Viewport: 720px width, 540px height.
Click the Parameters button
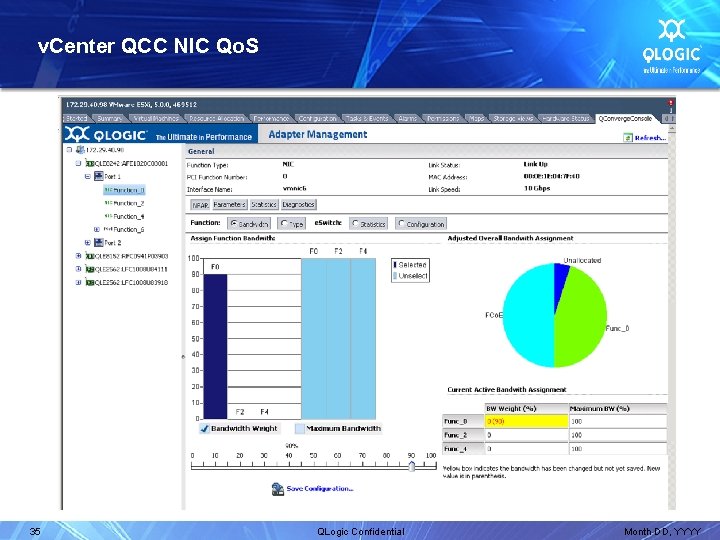(x=230, y=205)
